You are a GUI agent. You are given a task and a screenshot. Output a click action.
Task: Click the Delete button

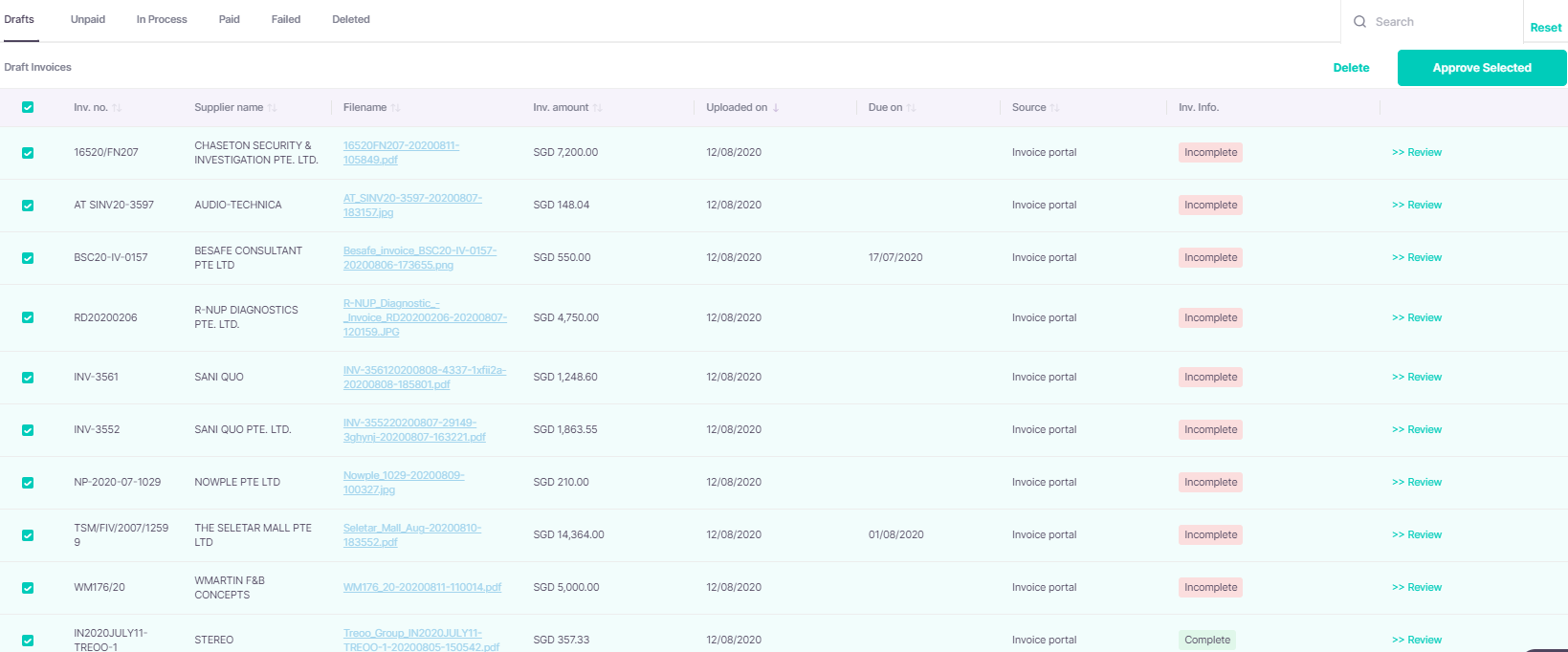pyautogui.click(x=1351, y=68)
